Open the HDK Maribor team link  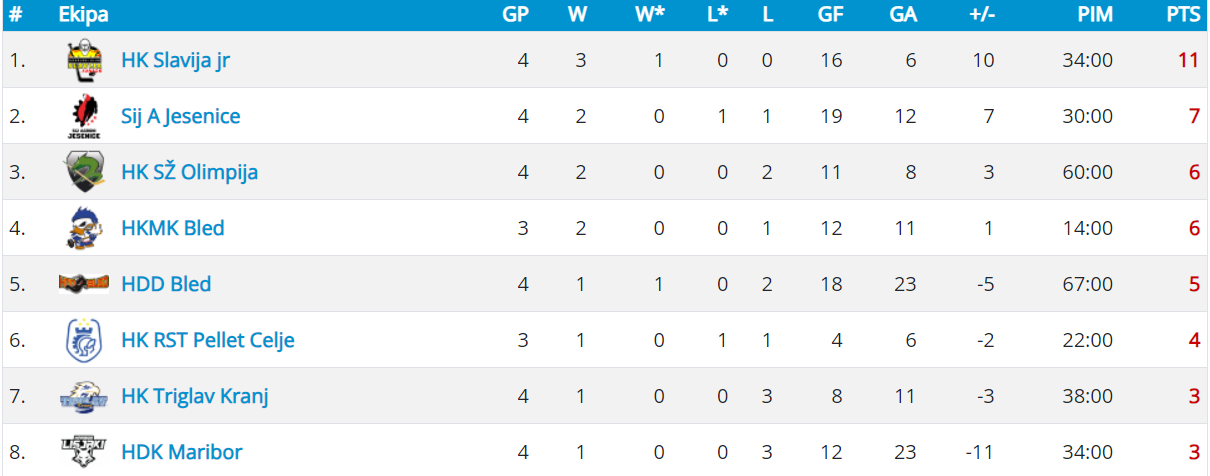point(182,452)
